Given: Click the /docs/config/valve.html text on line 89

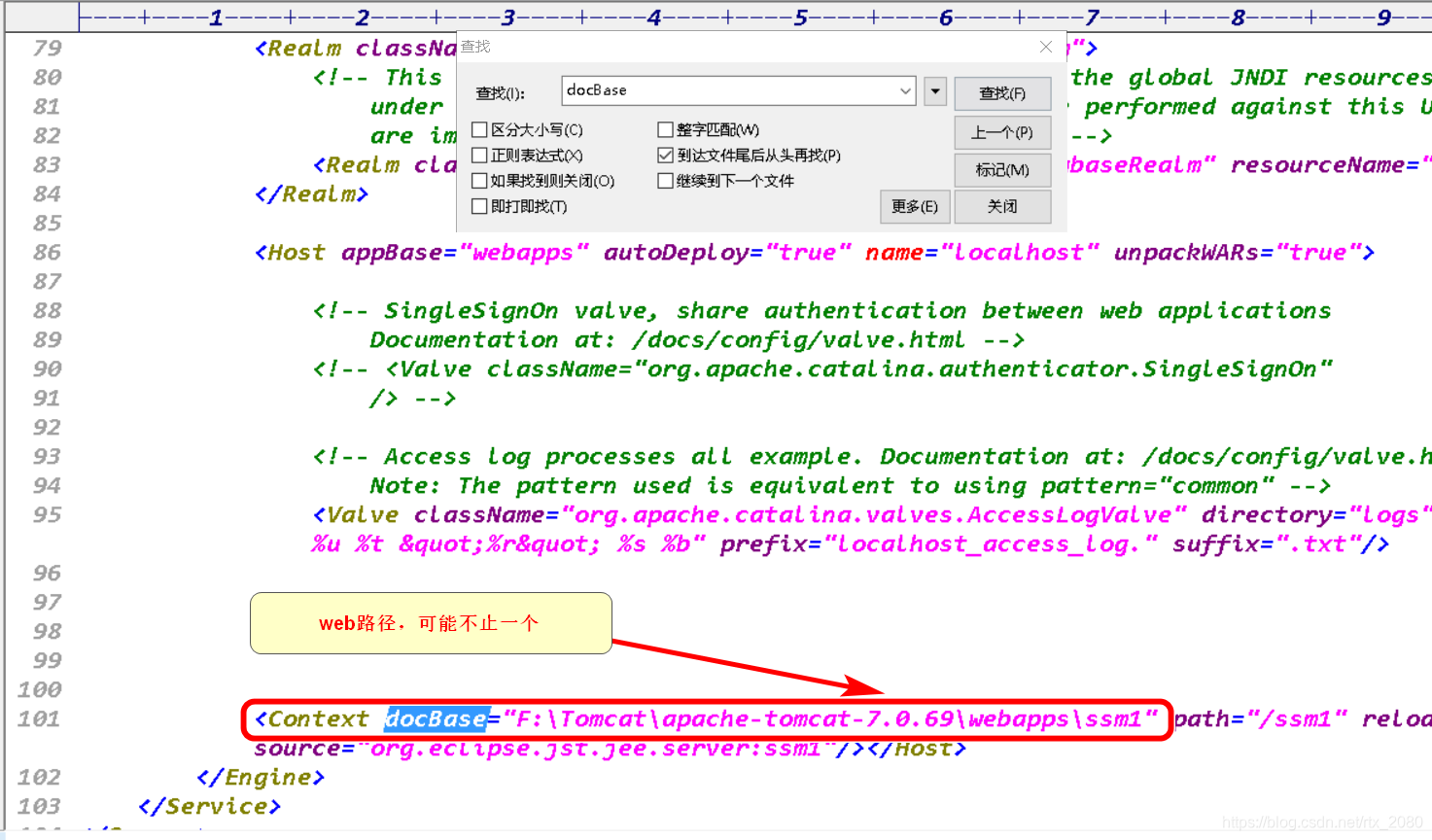Looking at the screenshot, I should tap(798, 339).
